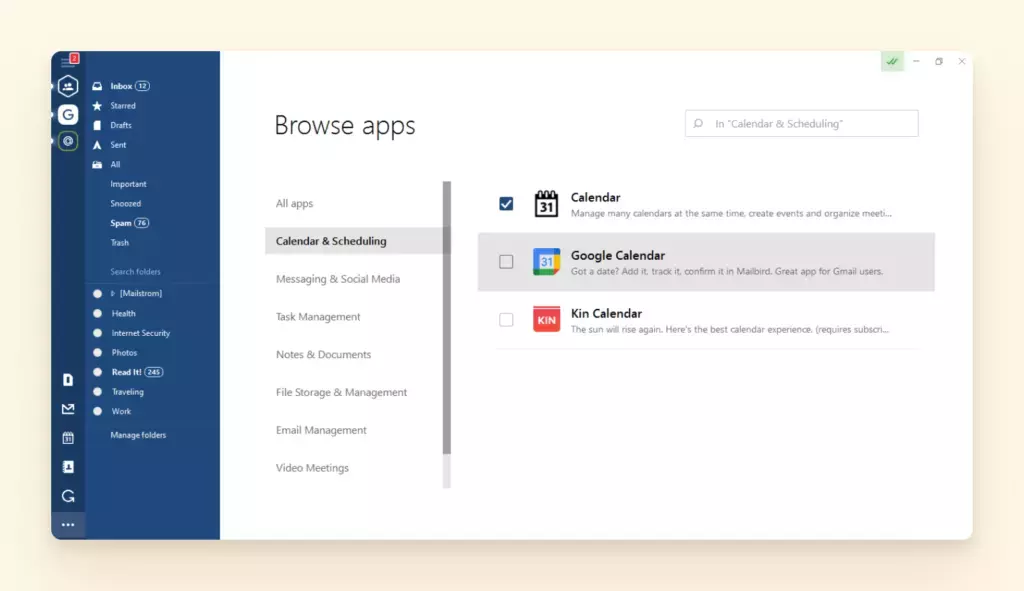
Task: Select the Messaging & Social Media category
Action: pyautogui.click(x=338, y=279)
